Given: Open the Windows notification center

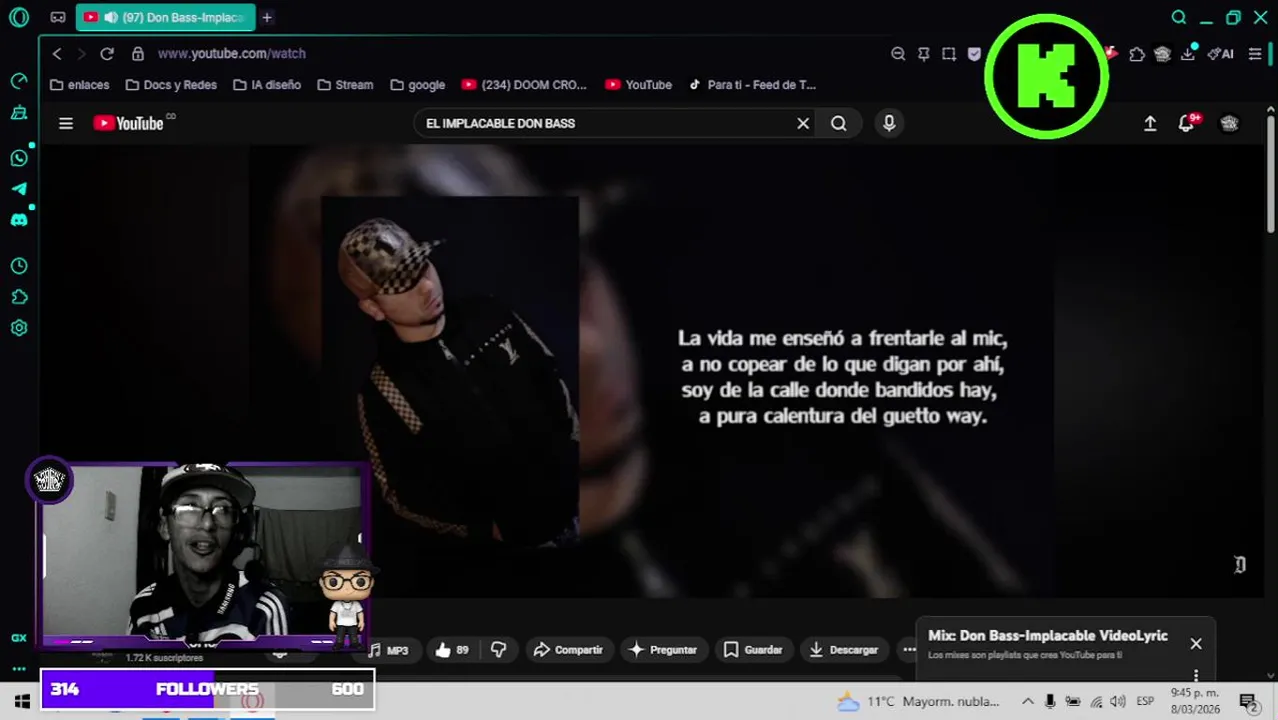Looking at the screenshot, I should click(1248, 701).
